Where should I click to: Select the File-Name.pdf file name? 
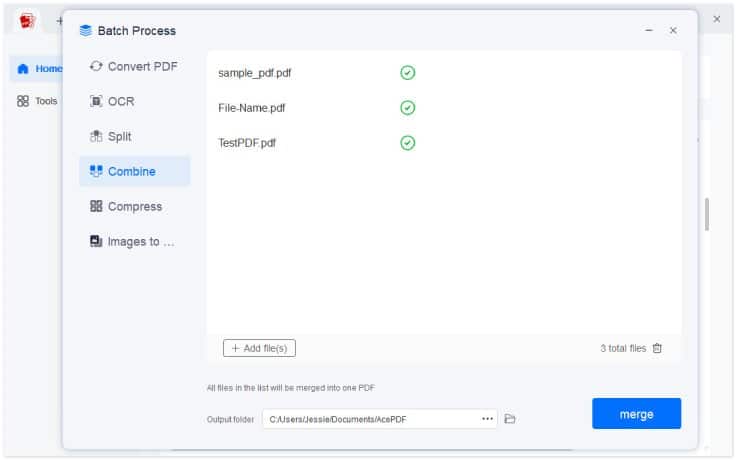tap(252, 108)
